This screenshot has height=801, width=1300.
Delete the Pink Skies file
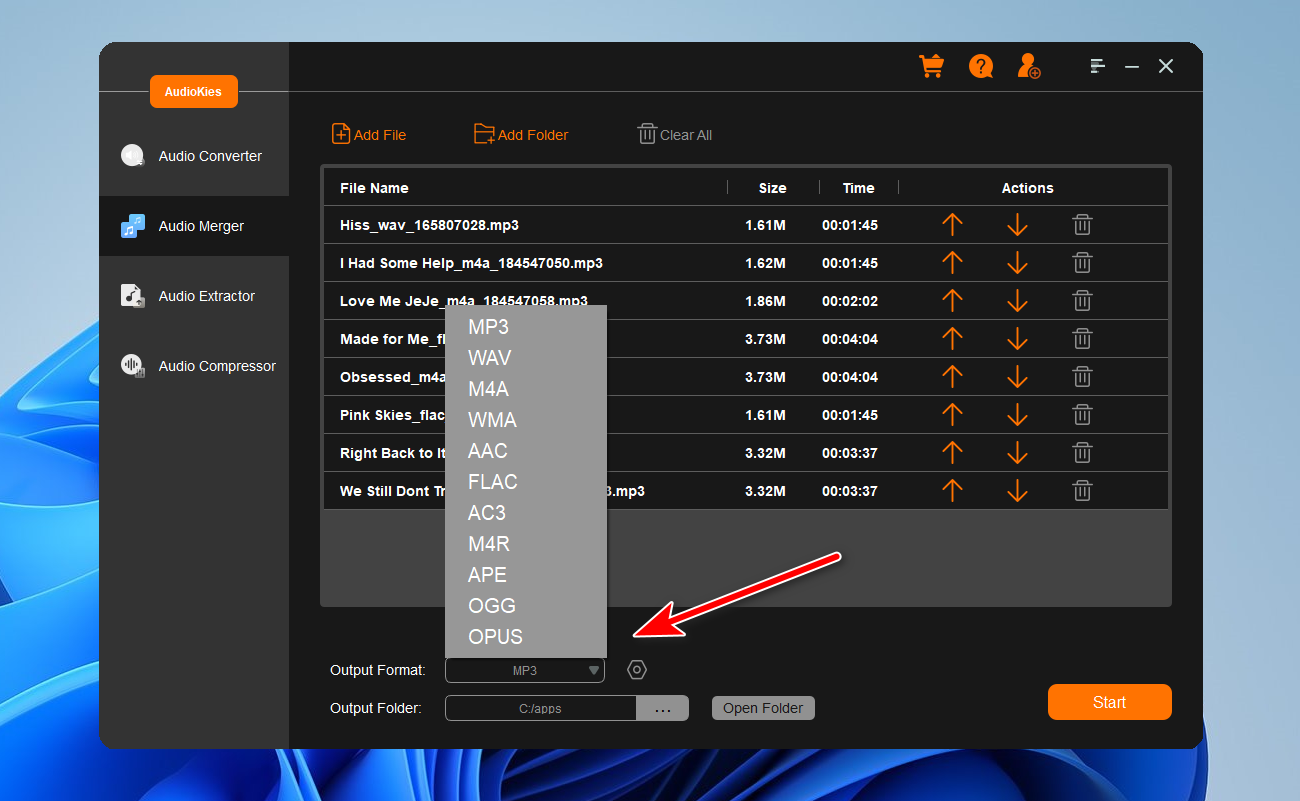(1082, 415)
